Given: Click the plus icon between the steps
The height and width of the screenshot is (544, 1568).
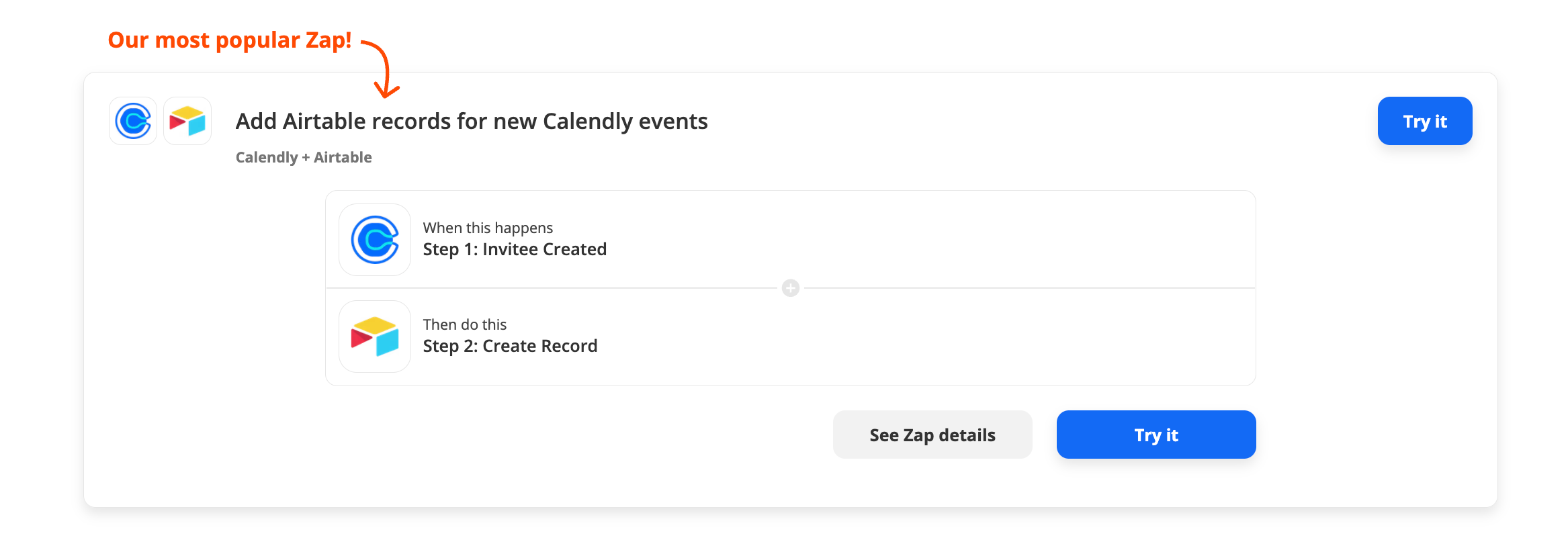Looking at the screenshot, I should coord(791,288).
